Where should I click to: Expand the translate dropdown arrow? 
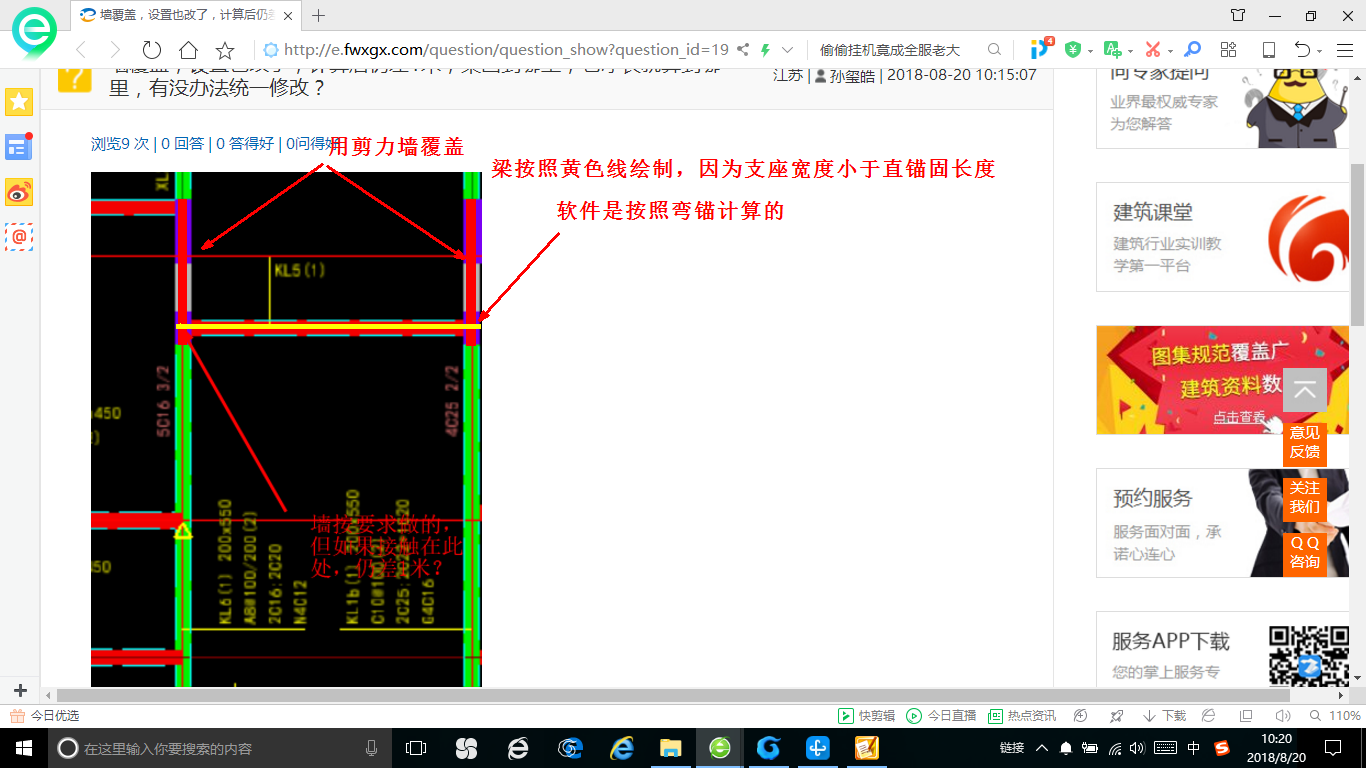(x=1130, y=51)
